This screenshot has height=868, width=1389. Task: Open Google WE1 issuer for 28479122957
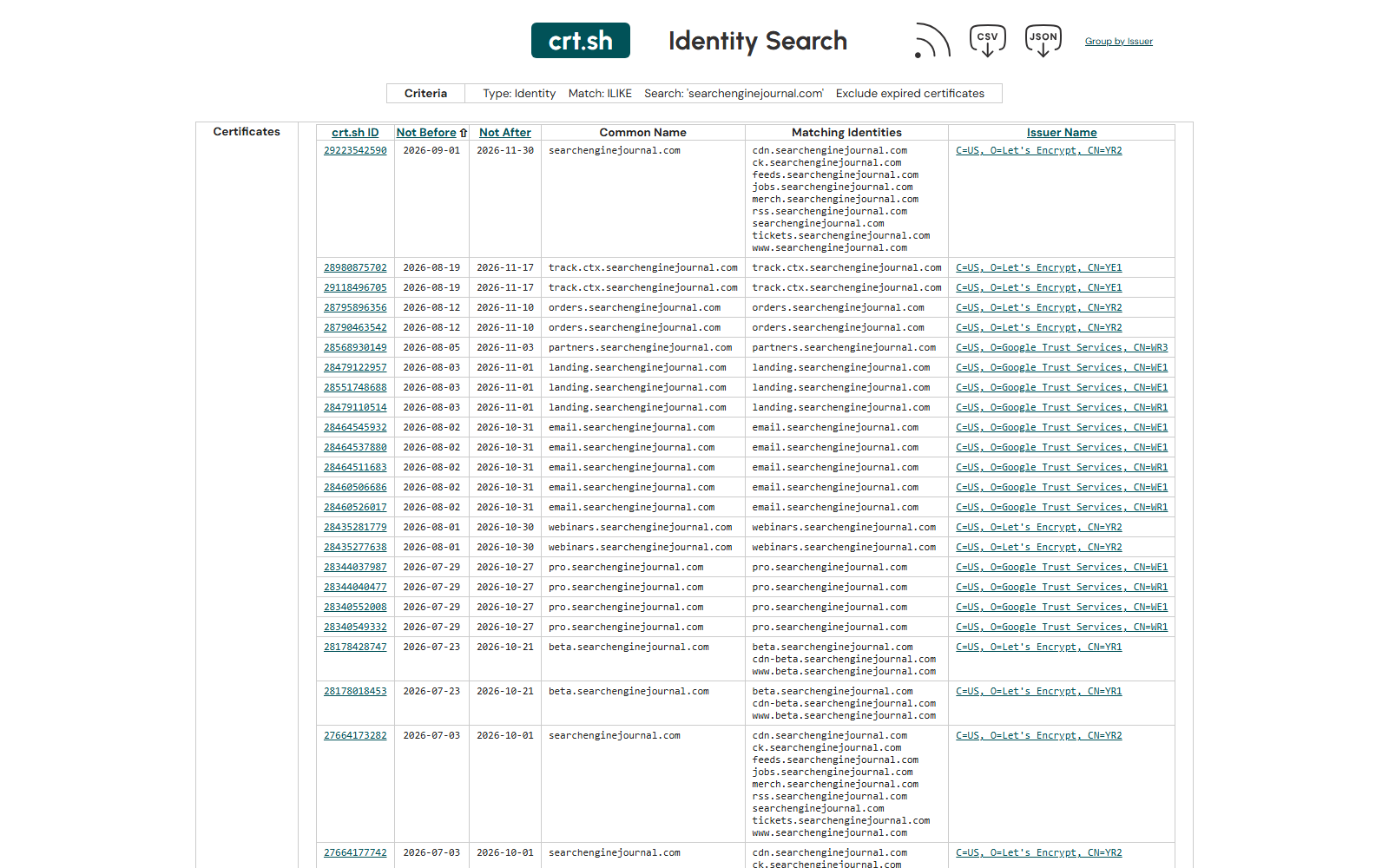[x=1062, y=368]
